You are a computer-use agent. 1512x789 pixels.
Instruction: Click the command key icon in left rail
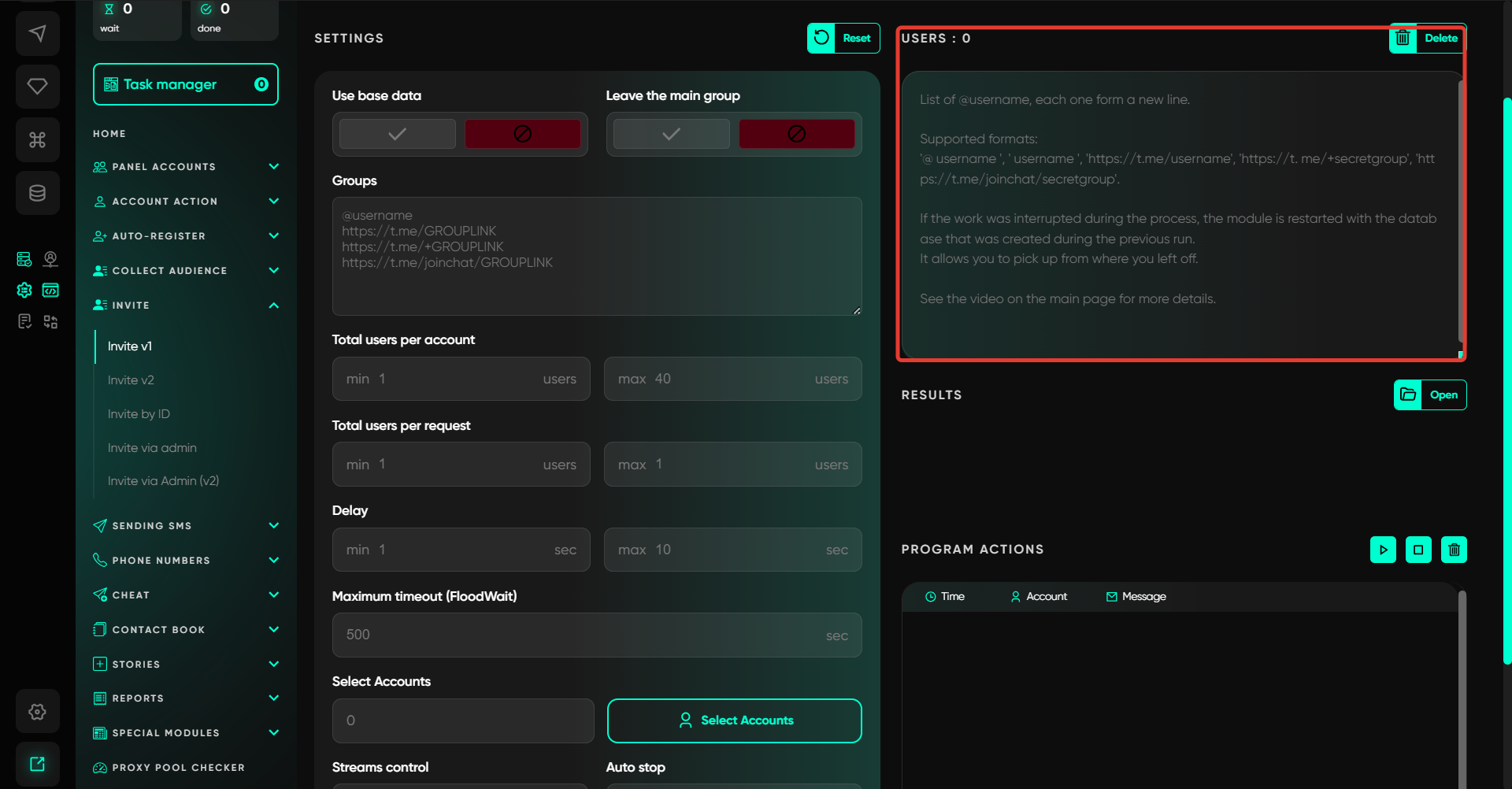tap(37, 139)
